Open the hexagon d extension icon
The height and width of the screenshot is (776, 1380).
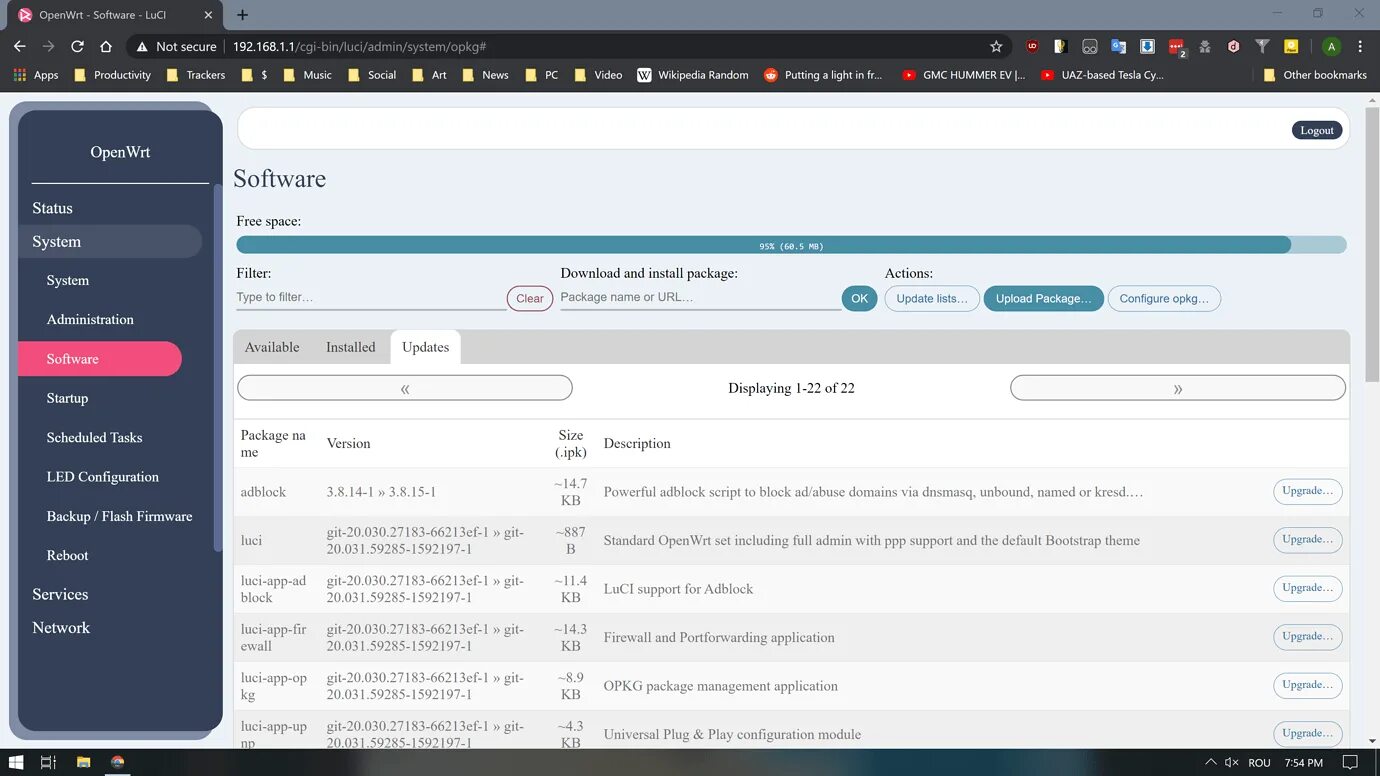click(1234, 46)
